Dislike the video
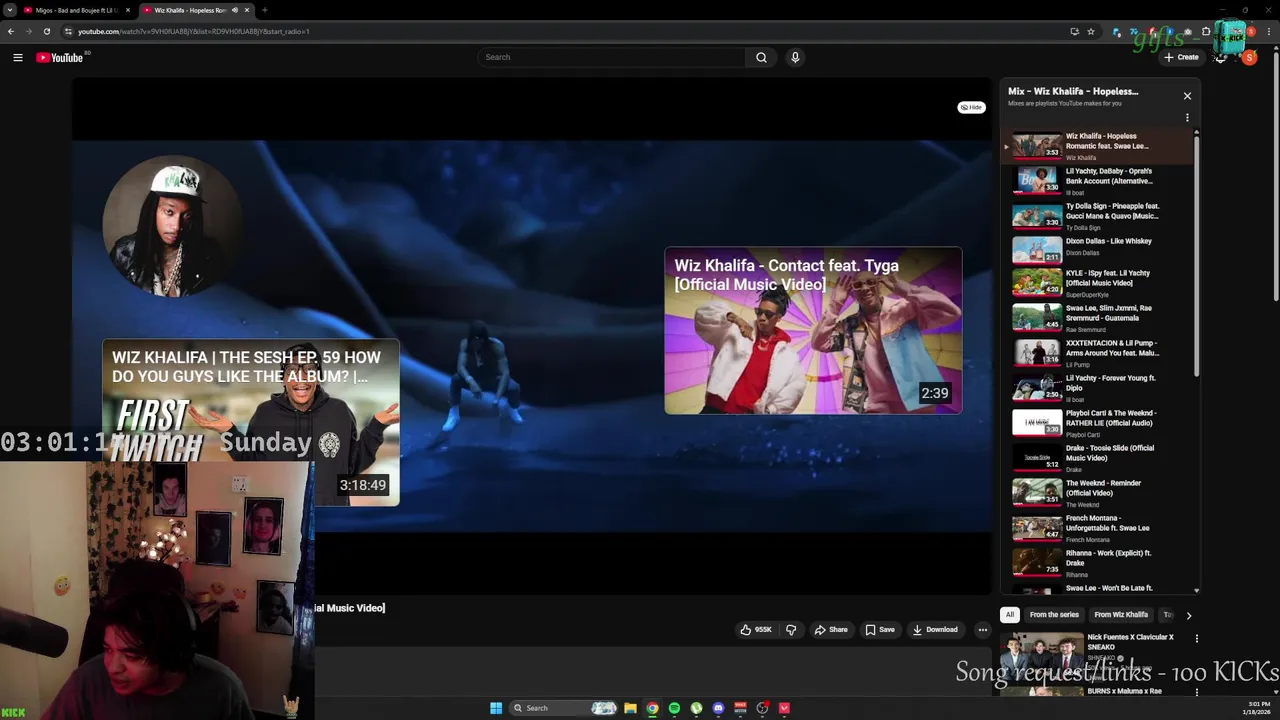Screen dimensions: 1280x720 [x=791, y=630]
